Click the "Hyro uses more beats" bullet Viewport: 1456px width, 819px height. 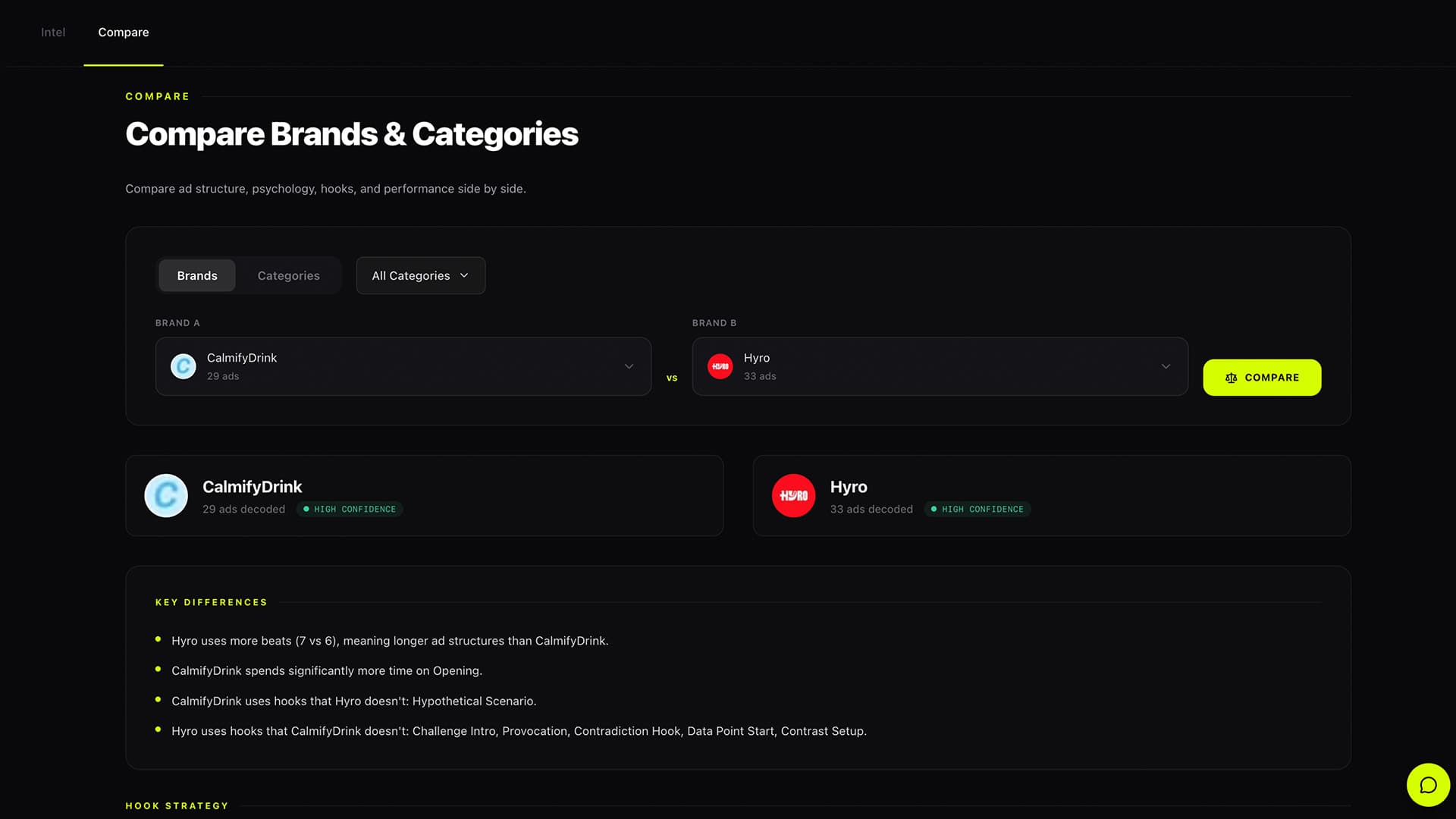(x=390, y=641)
